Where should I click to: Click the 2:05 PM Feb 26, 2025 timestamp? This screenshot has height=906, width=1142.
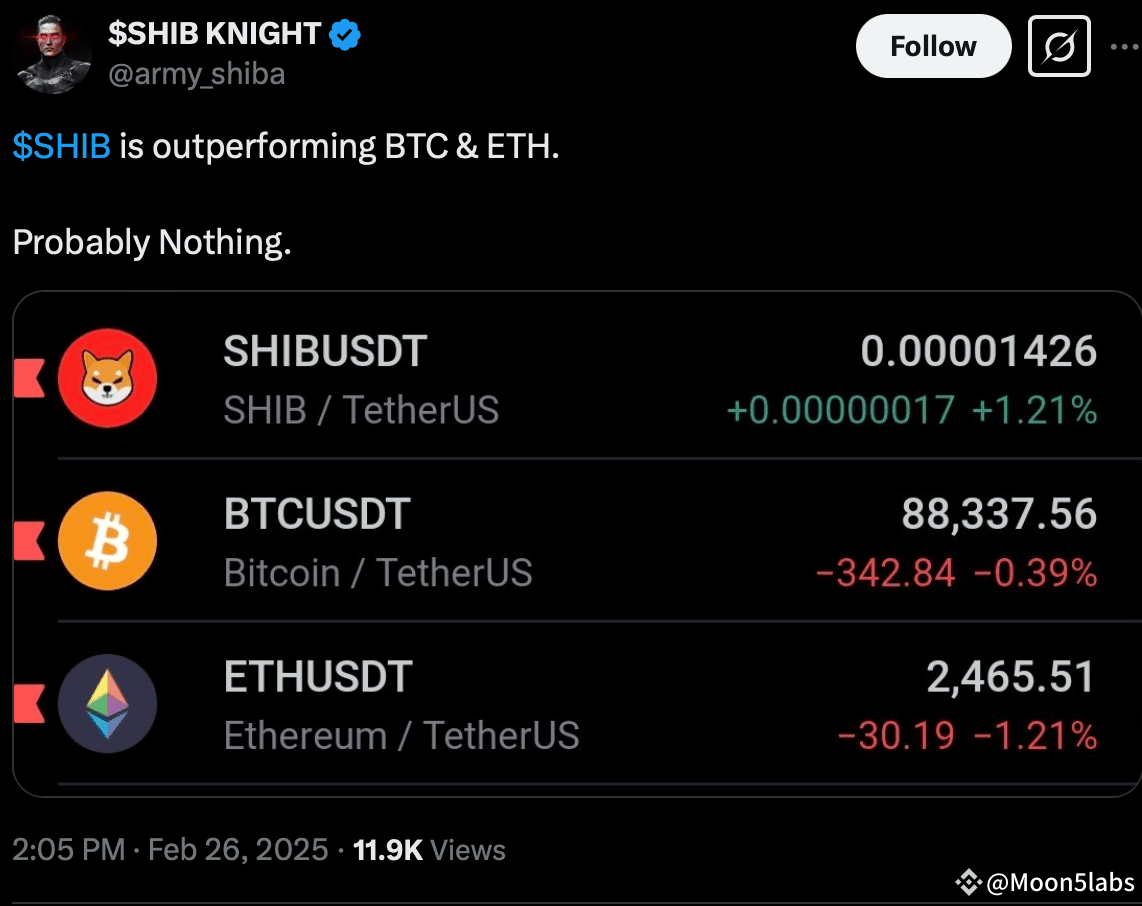point(170,850)
